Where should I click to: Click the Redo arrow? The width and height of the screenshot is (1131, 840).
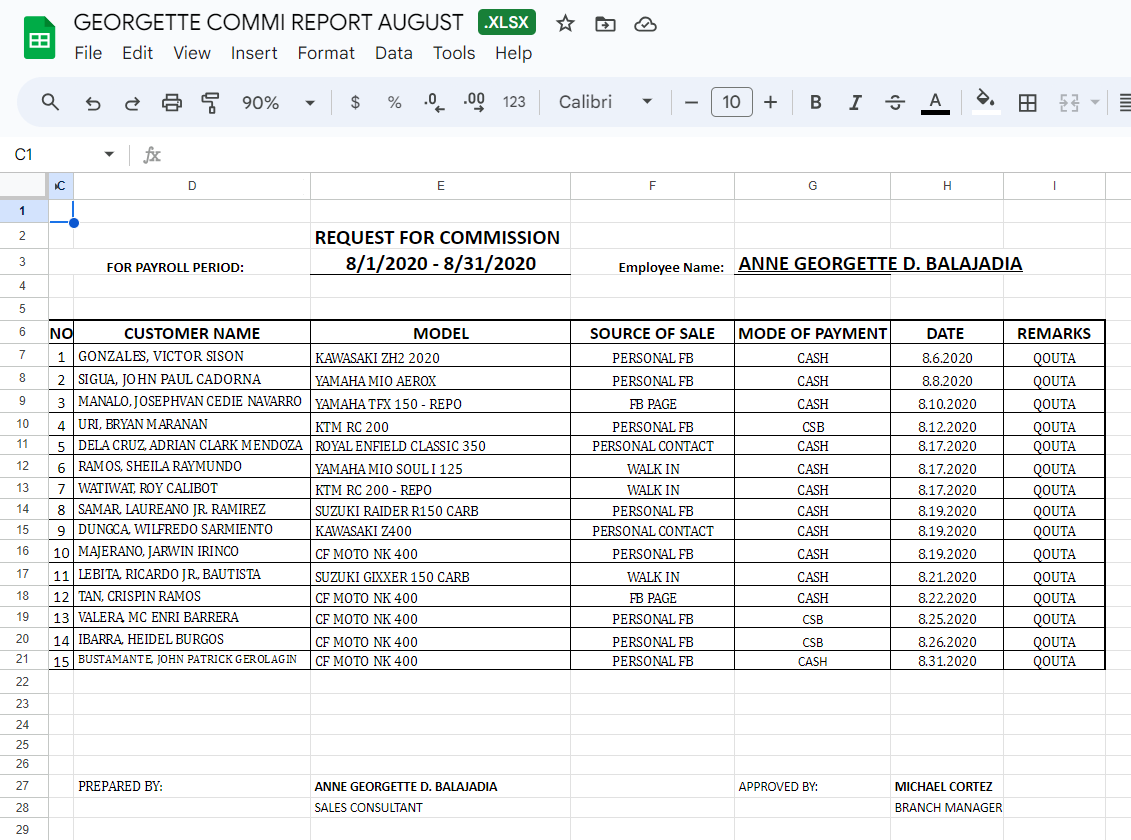tap(132, 102)
